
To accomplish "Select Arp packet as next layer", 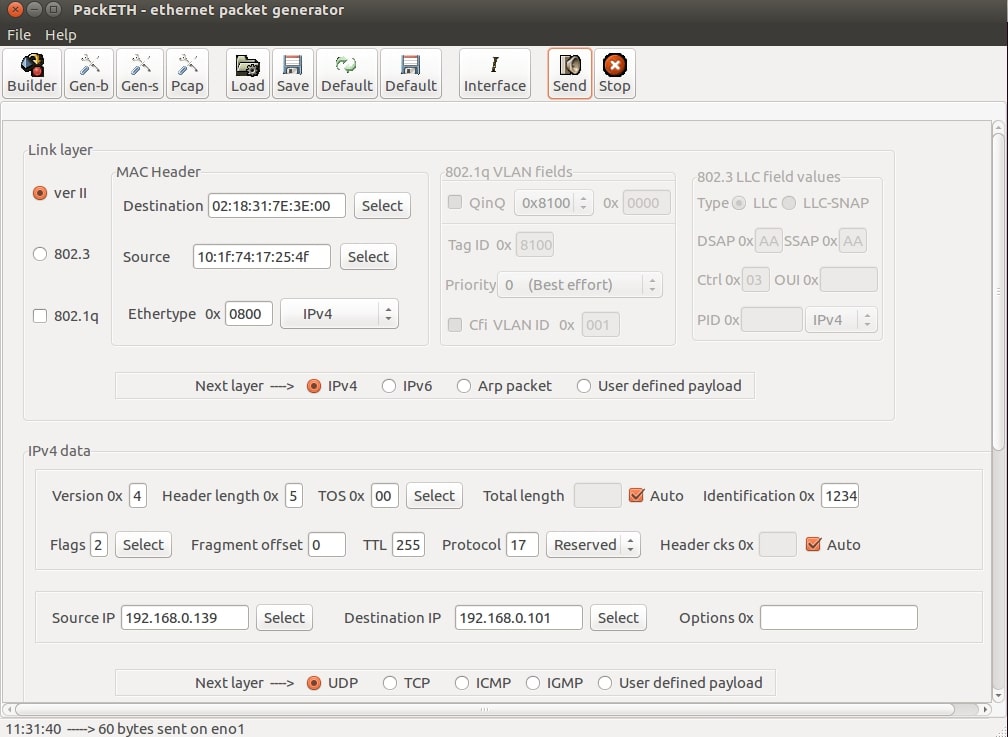I will pos(464,386).
